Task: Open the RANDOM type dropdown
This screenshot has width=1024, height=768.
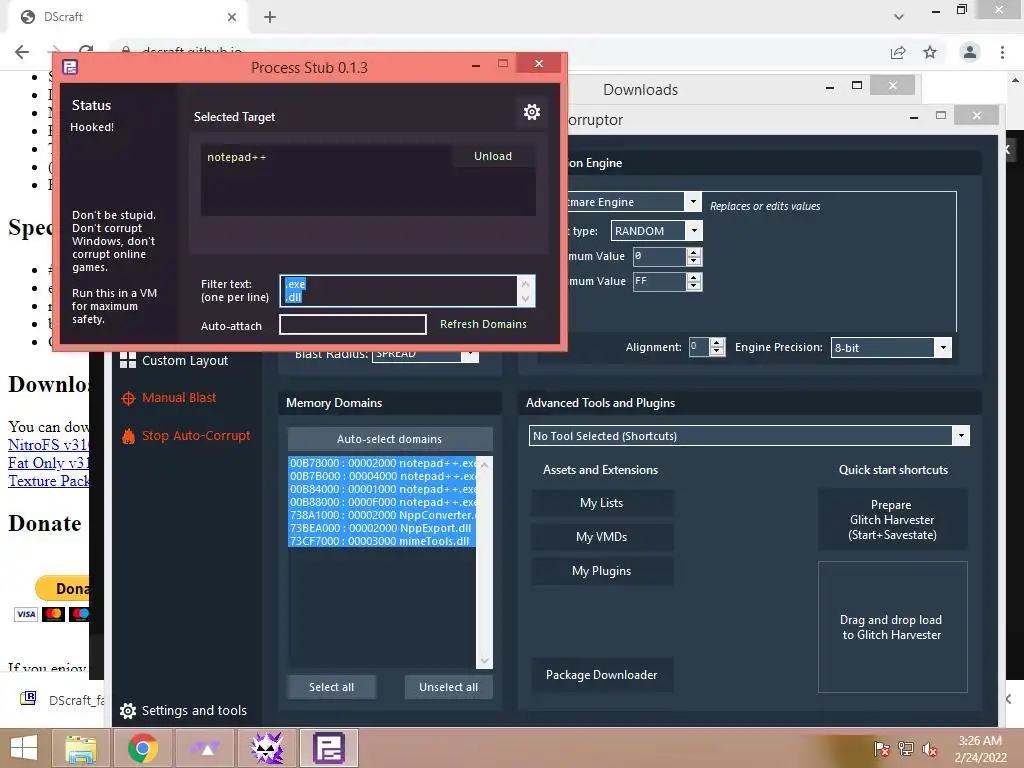Action: (x=694, y=231)
